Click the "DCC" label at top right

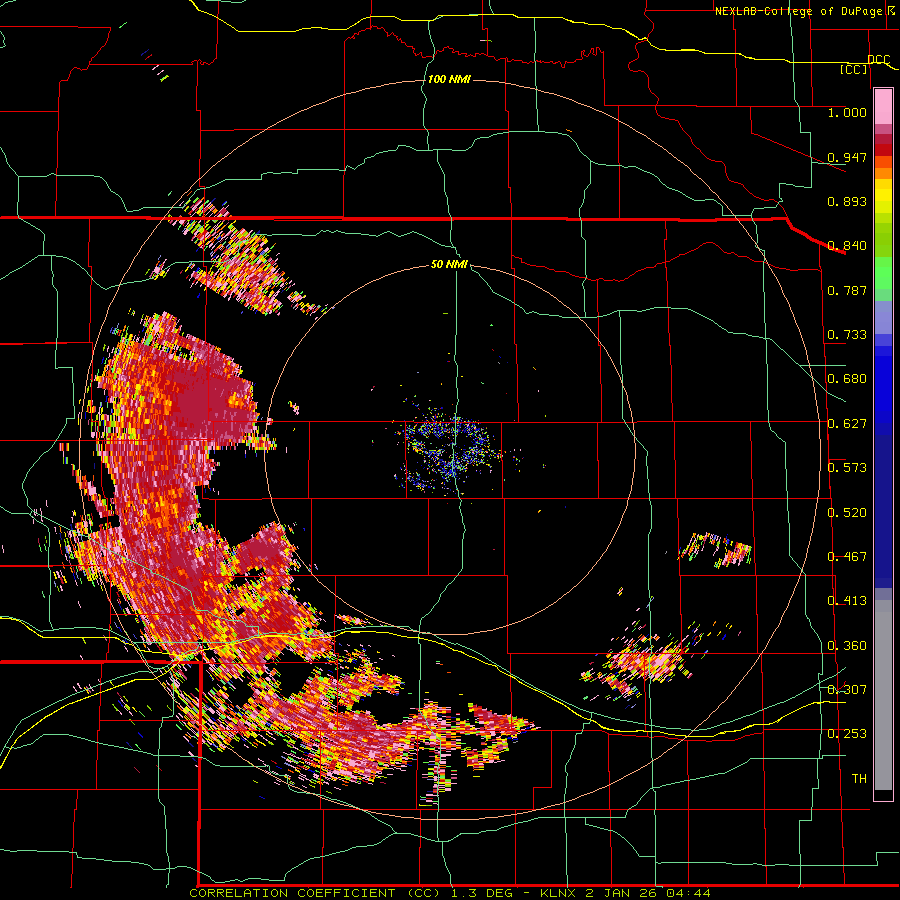(878, 60)
